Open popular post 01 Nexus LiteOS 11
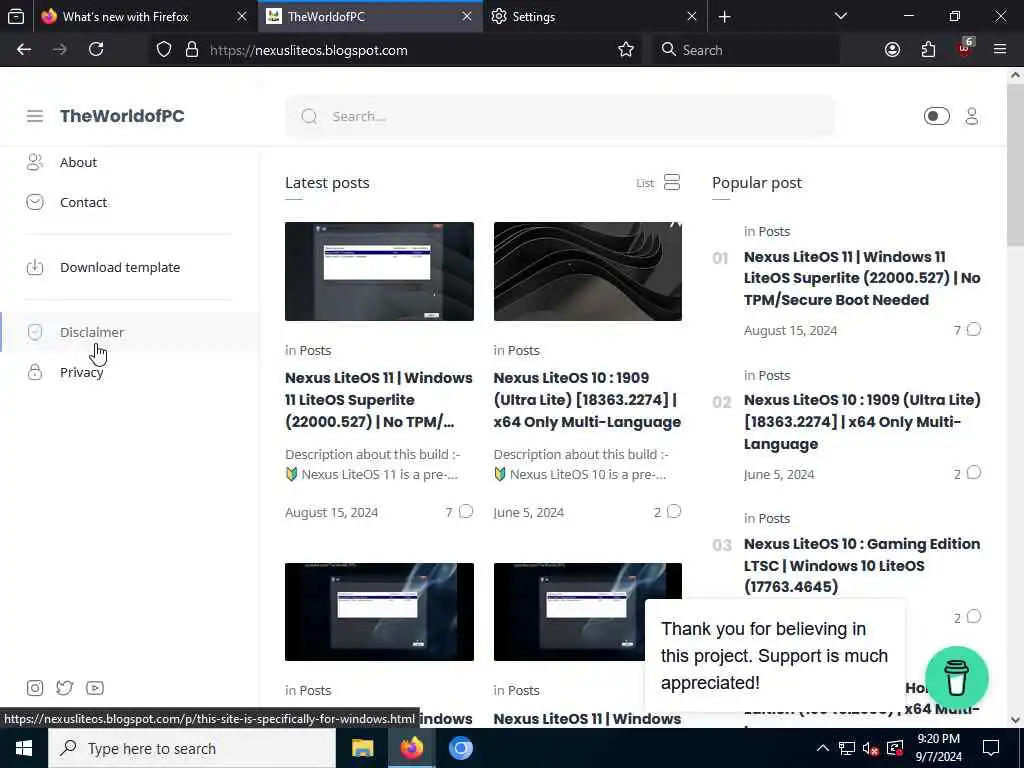 (x=862, y=278)
